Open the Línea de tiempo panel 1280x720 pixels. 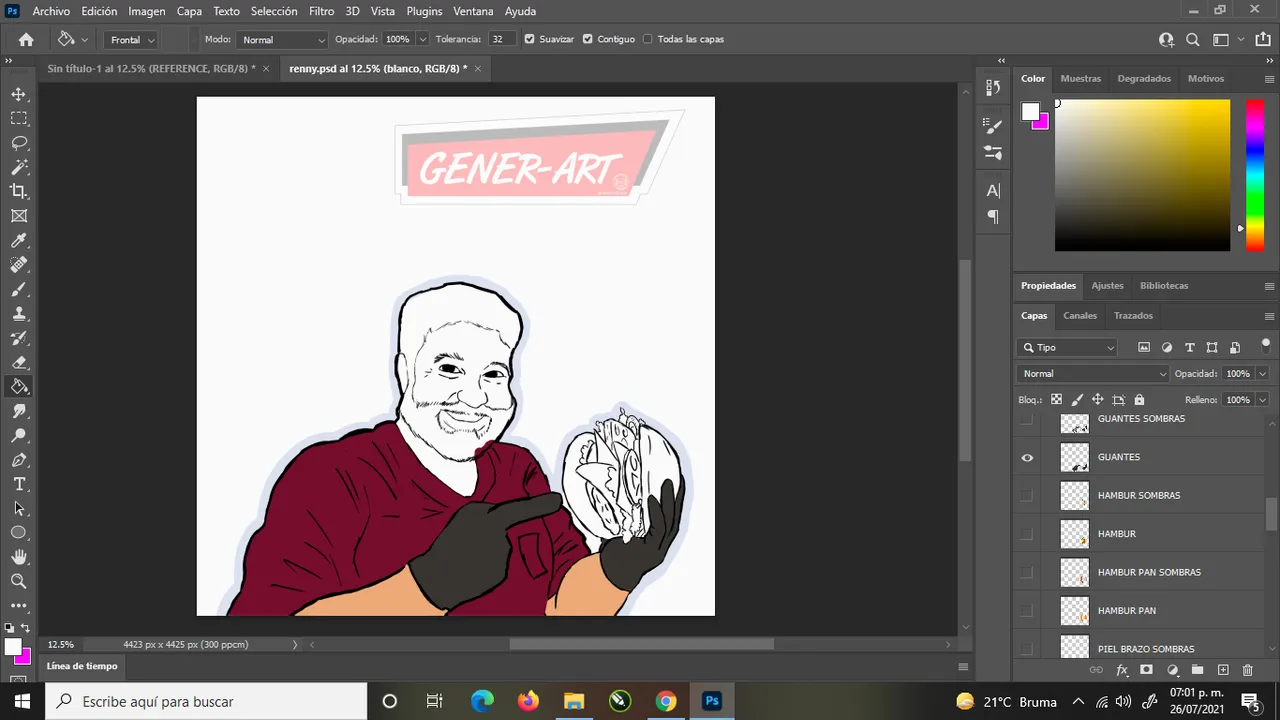click(82, 666)
